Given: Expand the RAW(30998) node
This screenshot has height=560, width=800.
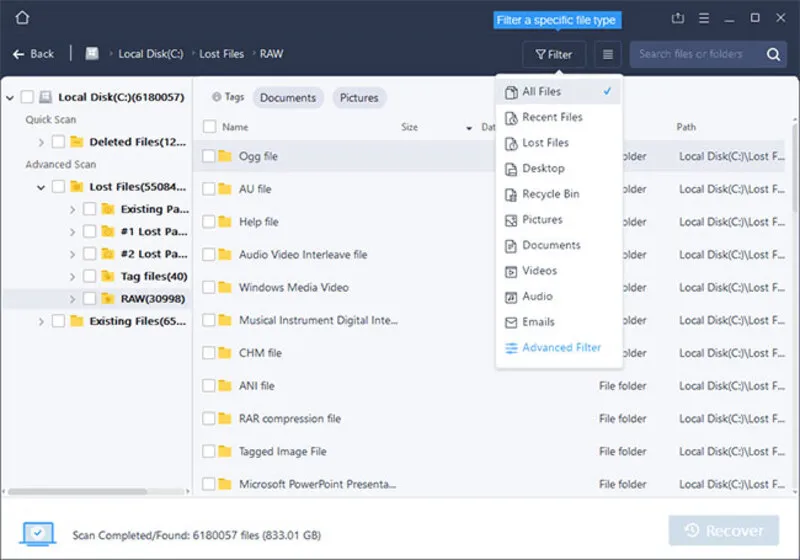Looking at the screenshot, I should click(72, 299).
